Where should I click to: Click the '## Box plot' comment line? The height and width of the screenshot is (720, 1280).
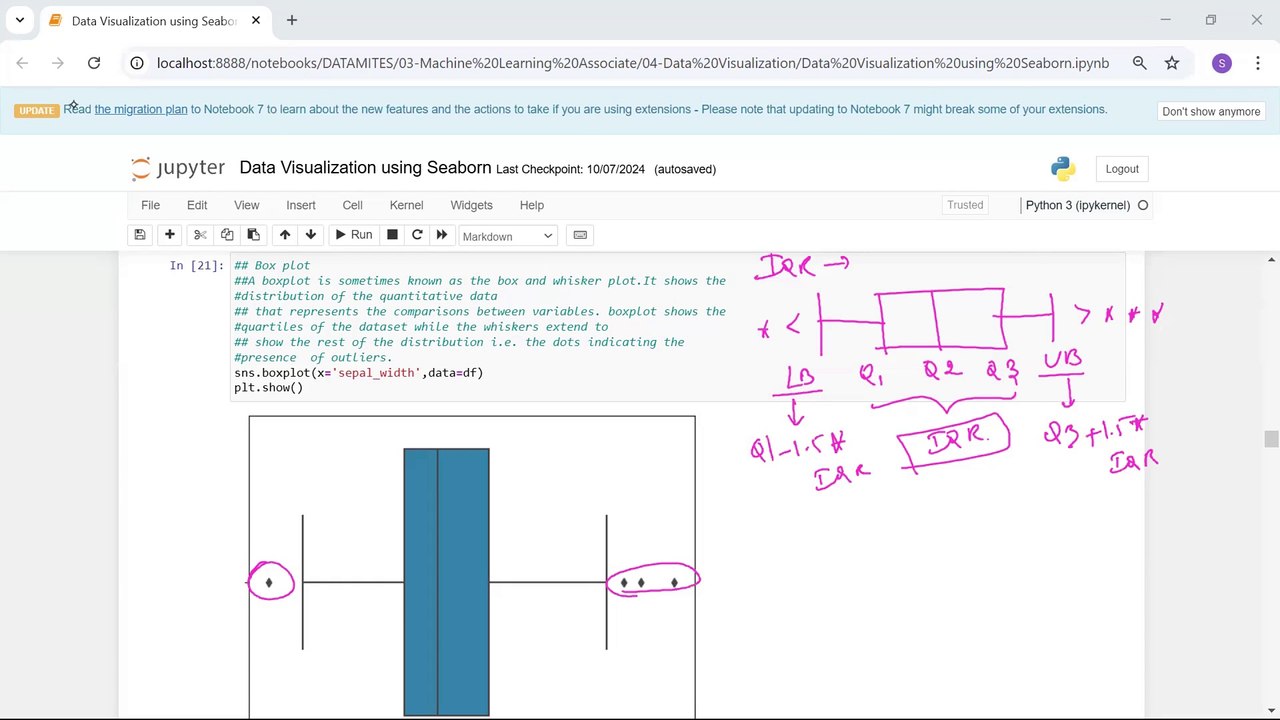(272, 266)
